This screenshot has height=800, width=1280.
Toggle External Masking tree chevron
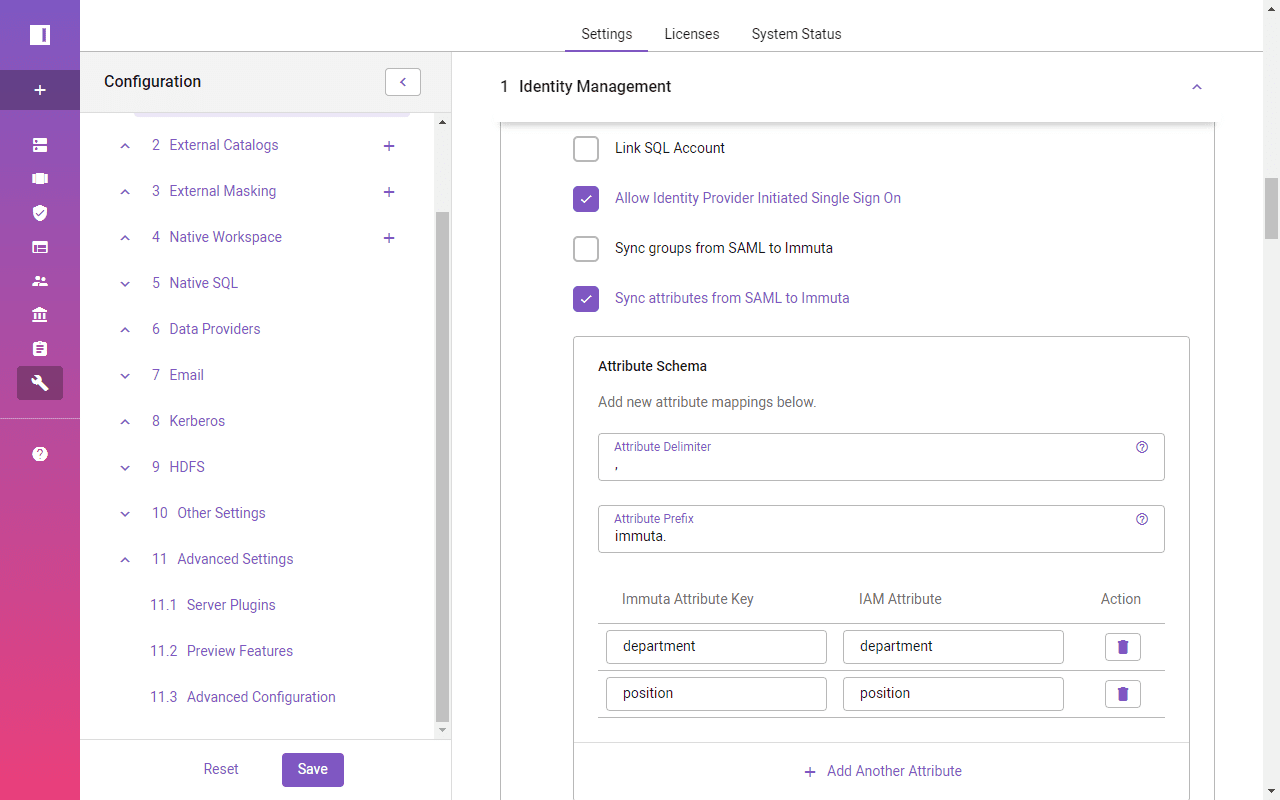[125, 192]
